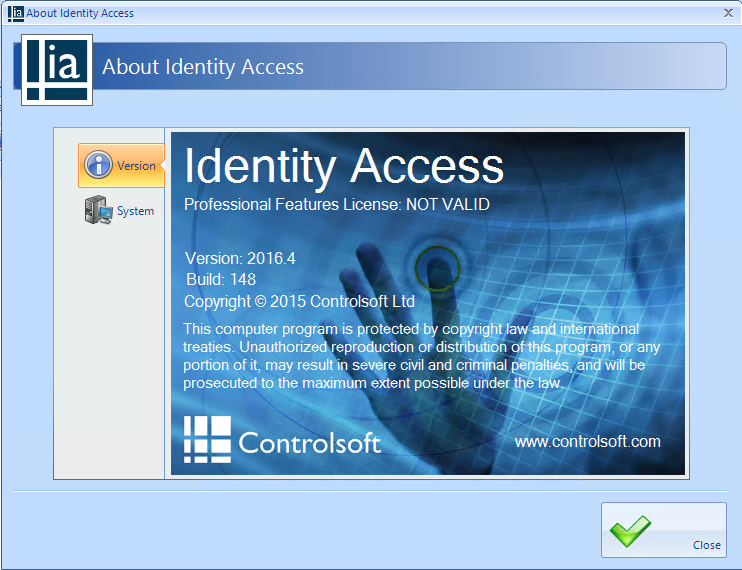Click the Controlsoft wordmark text

(x=309, y=443)
